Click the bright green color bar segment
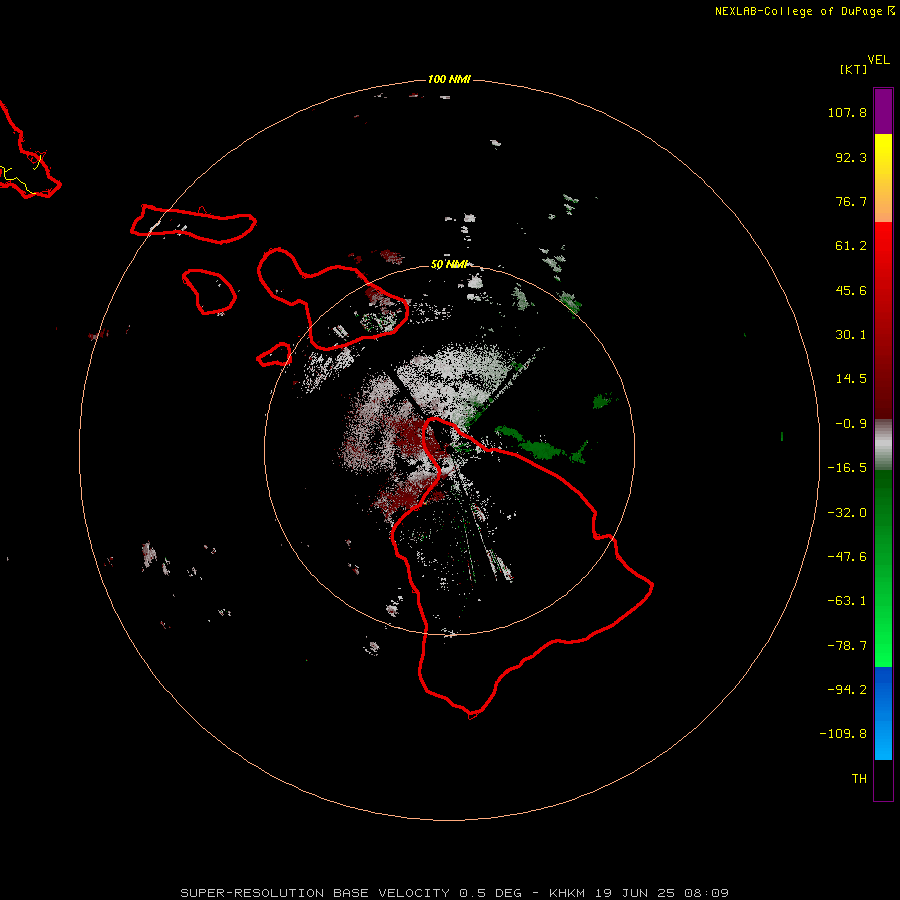900x900 pixels. [x=883, y=568]
